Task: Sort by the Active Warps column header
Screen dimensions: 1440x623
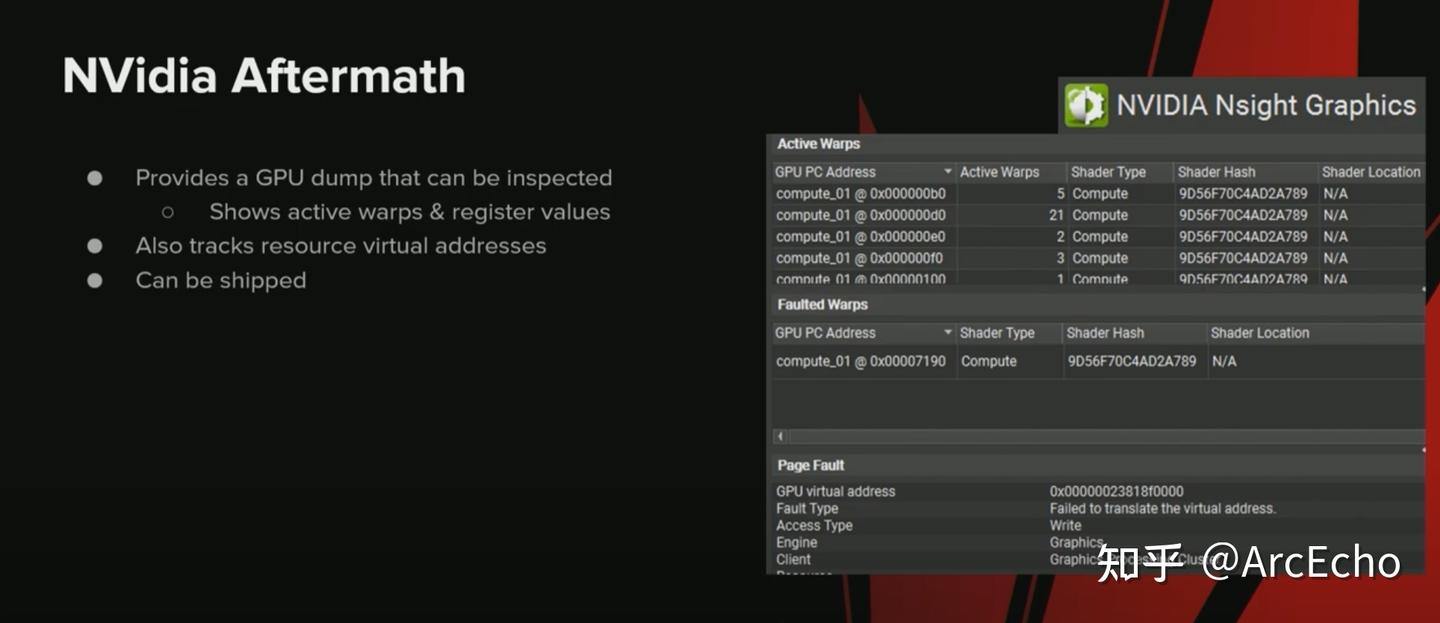Action: click(x=1000, y=172)
